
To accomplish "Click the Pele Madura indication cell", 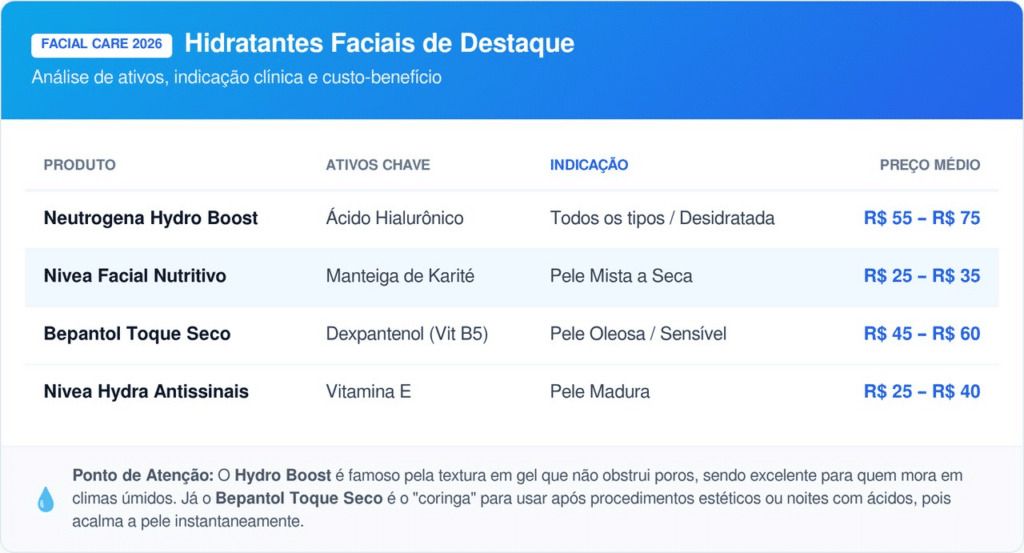I will point(600,392).
